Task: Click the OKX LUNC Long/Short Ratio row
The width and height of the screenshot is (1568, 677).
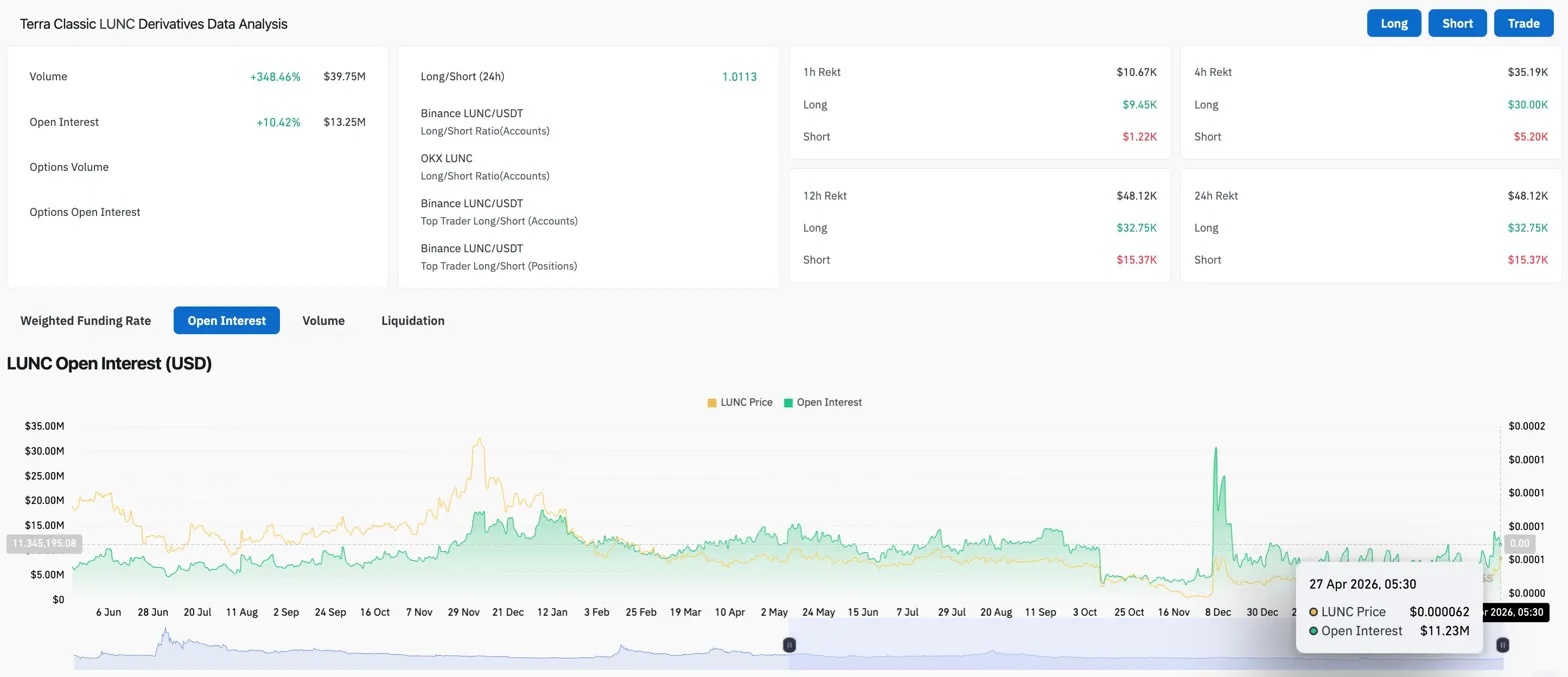Action: 486,167
